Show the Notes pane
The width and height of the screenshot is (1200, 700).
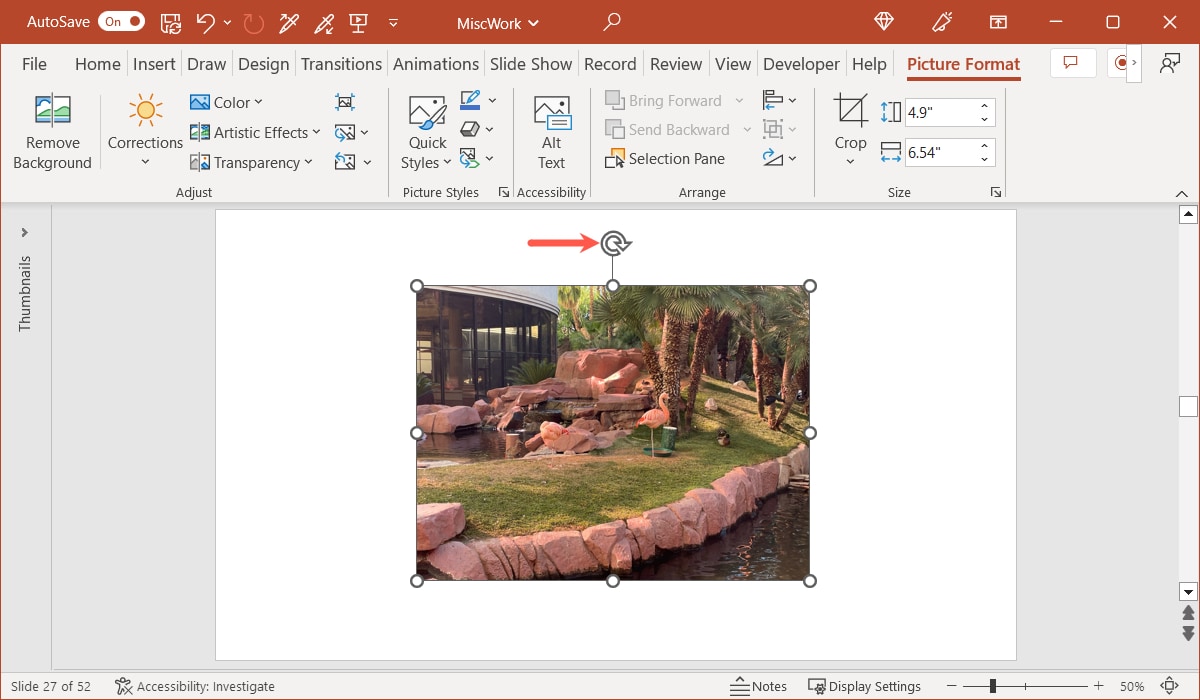[758, 686]
